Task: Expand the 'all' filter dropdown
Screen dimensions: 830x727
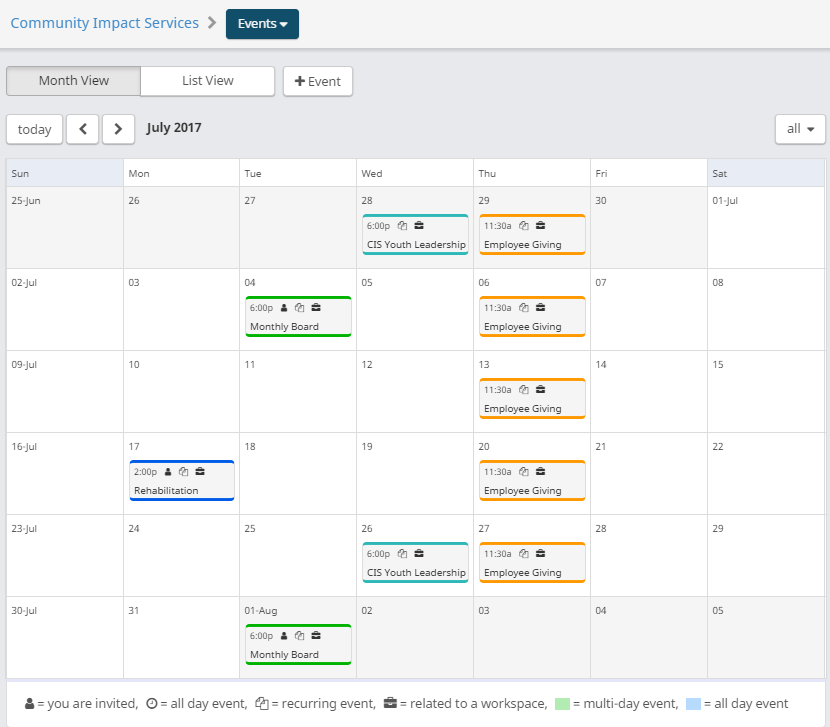Action: (800, 129)
